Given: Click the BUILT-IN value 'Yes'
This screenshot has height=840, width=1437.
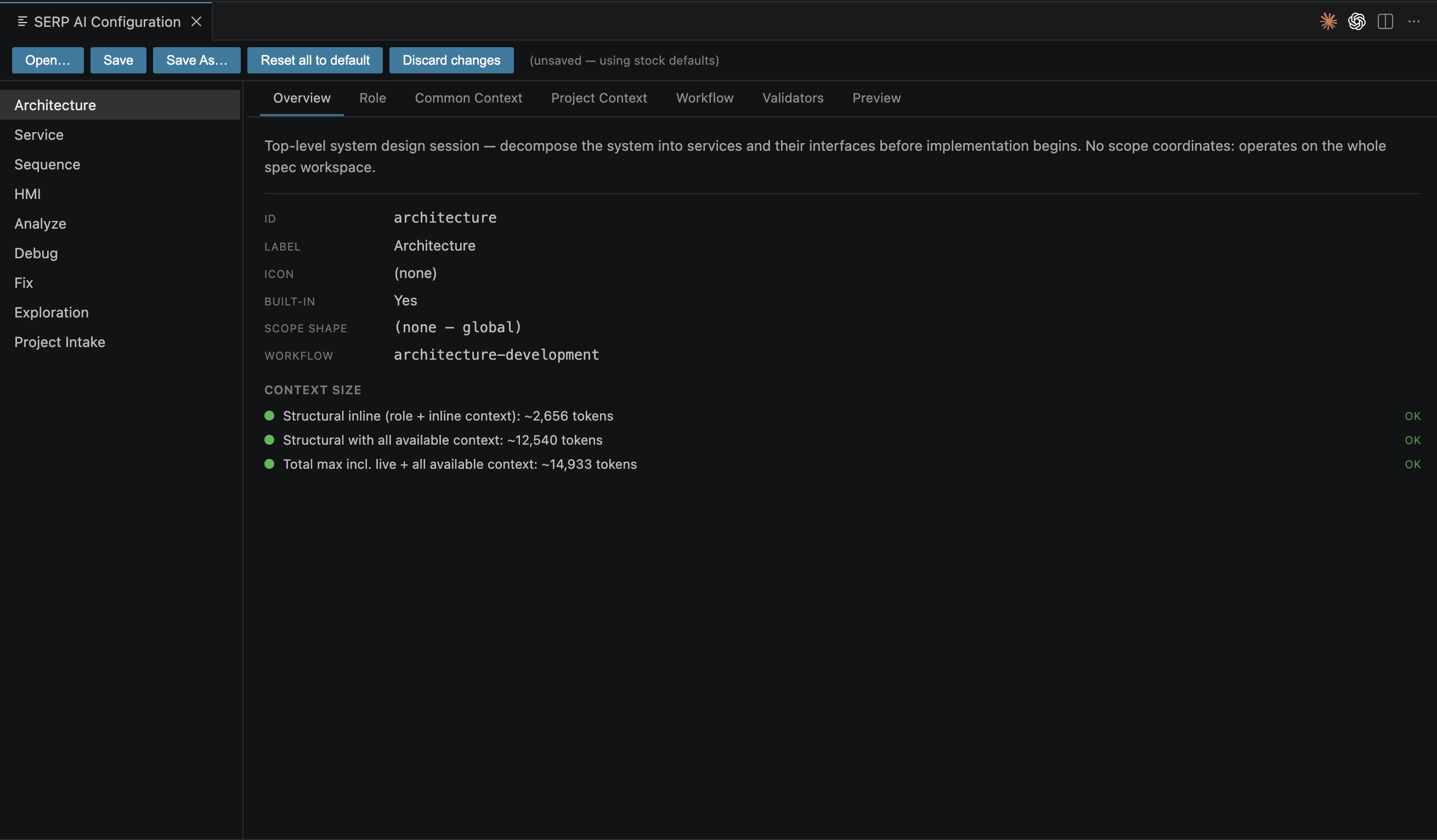Looking at the screenshot, I should click(405, 300).
